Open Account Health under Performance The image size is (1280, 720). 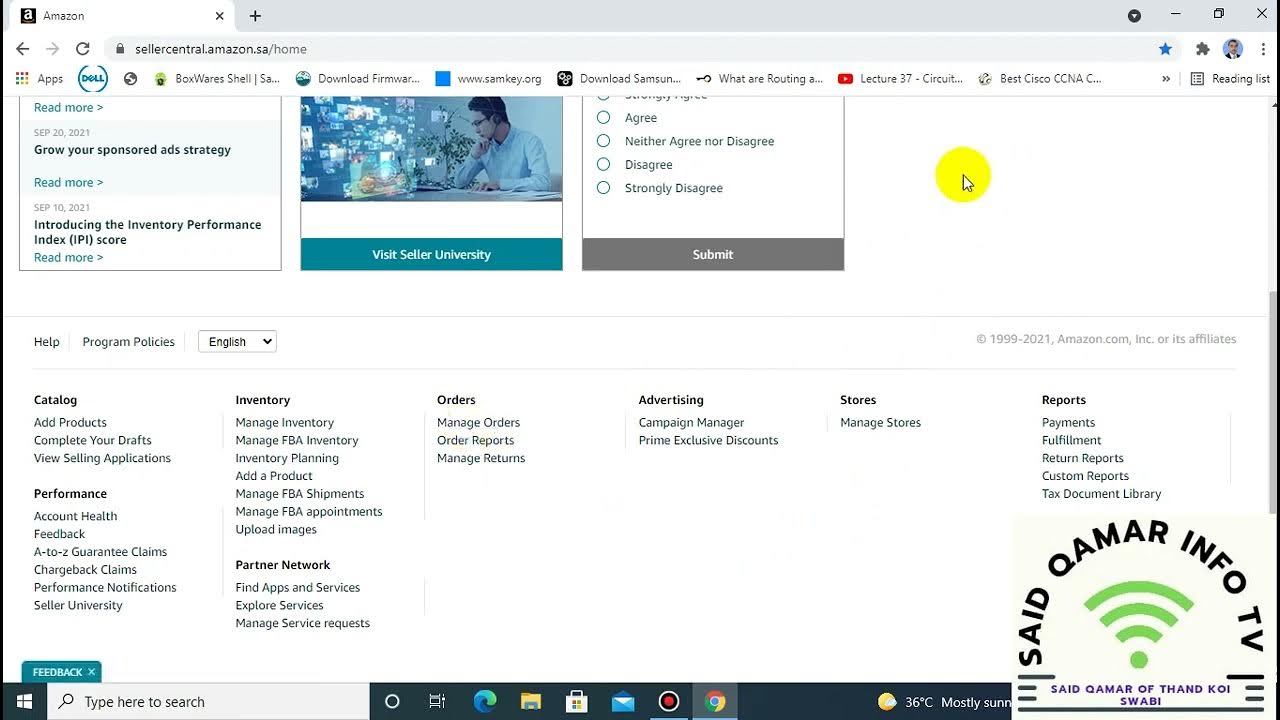pos(75,516)
